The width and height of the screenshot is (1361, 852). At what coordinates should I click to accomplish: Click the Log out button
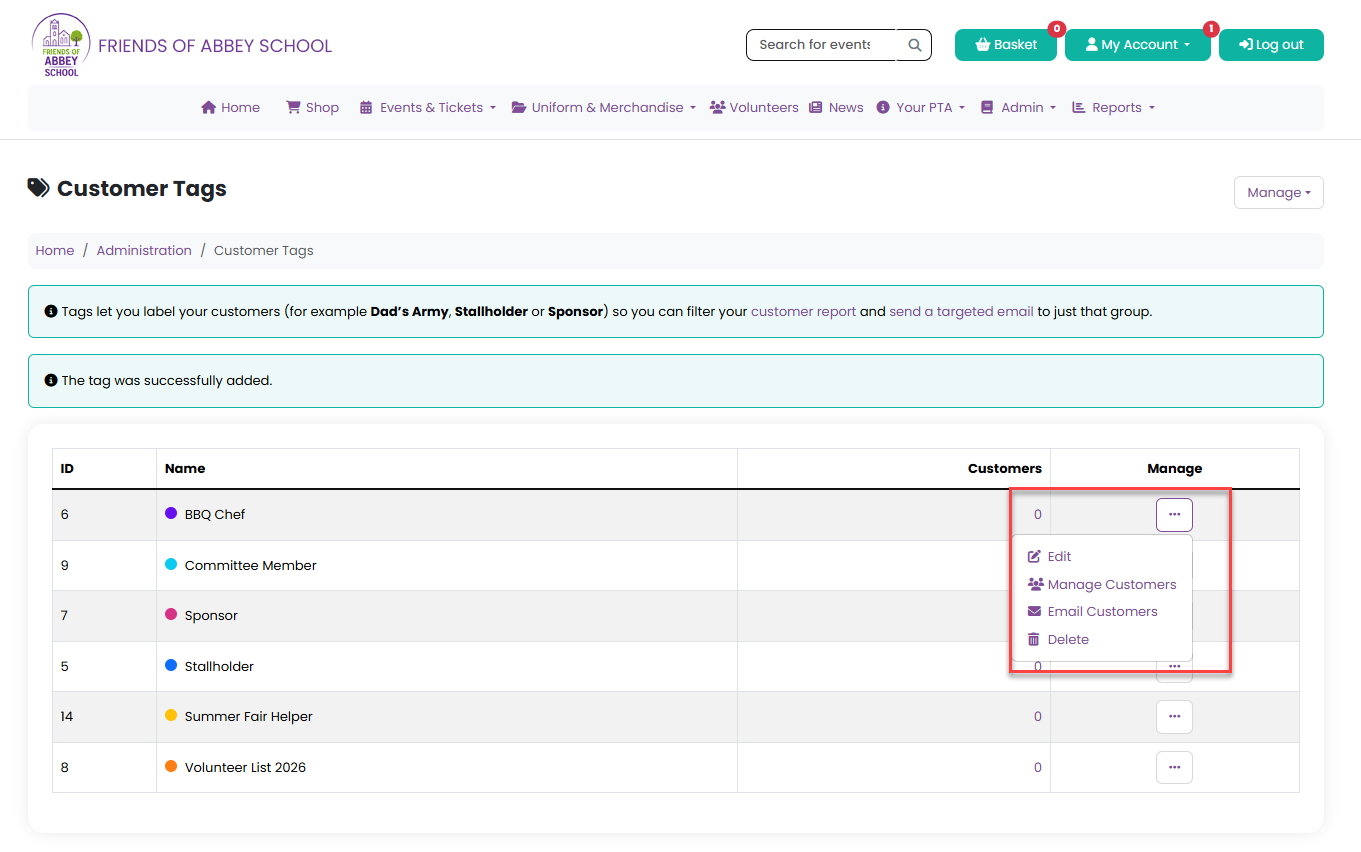[1271, 45]
